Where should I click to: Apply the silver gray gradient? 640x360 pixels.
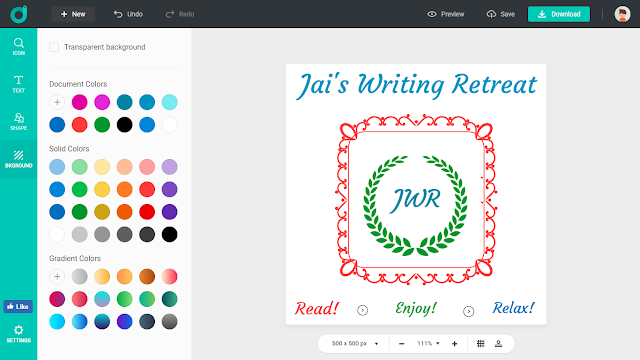click(80, 276)
